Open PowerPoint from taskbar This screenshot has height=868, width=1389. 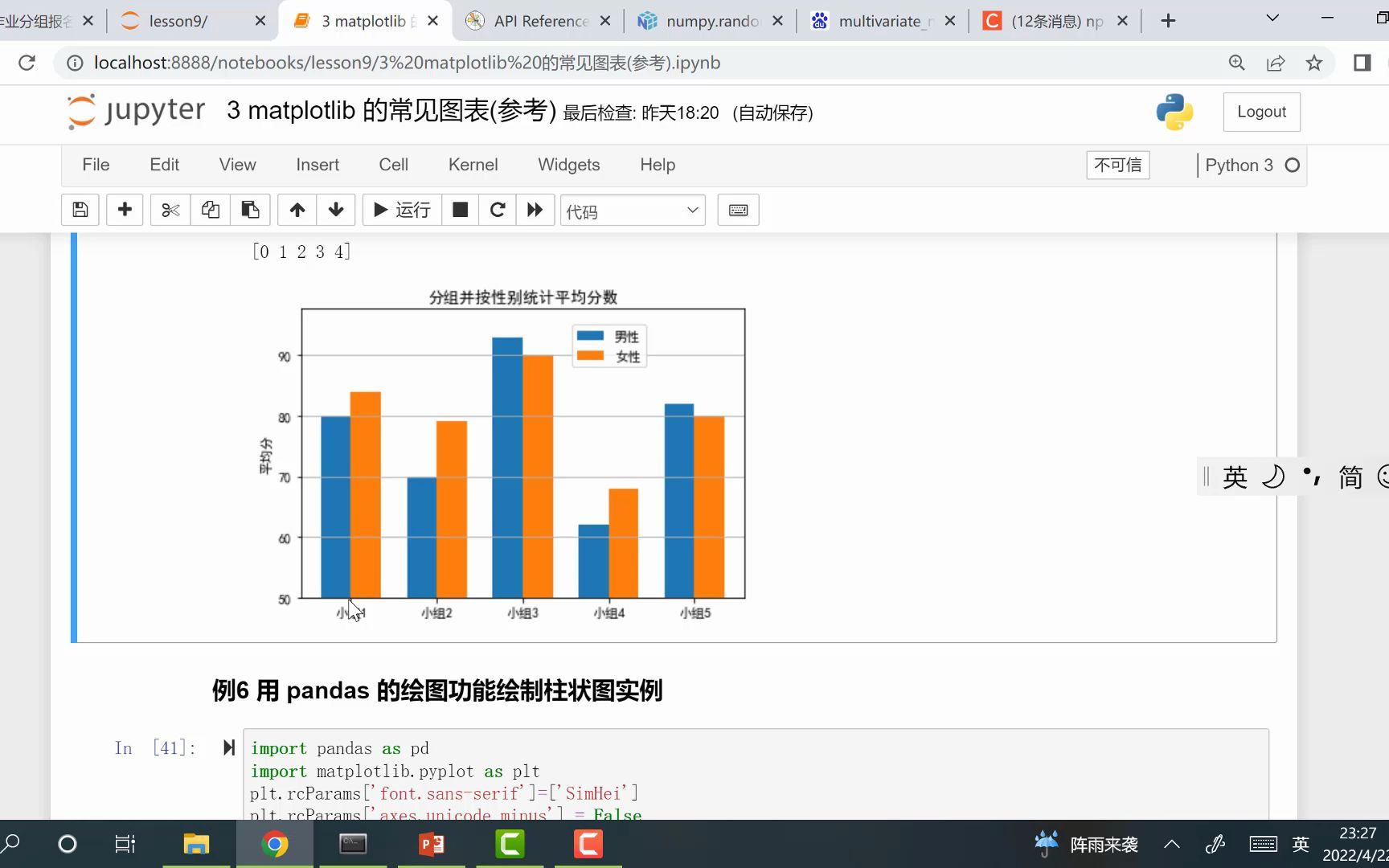click(x=432, y=844)
